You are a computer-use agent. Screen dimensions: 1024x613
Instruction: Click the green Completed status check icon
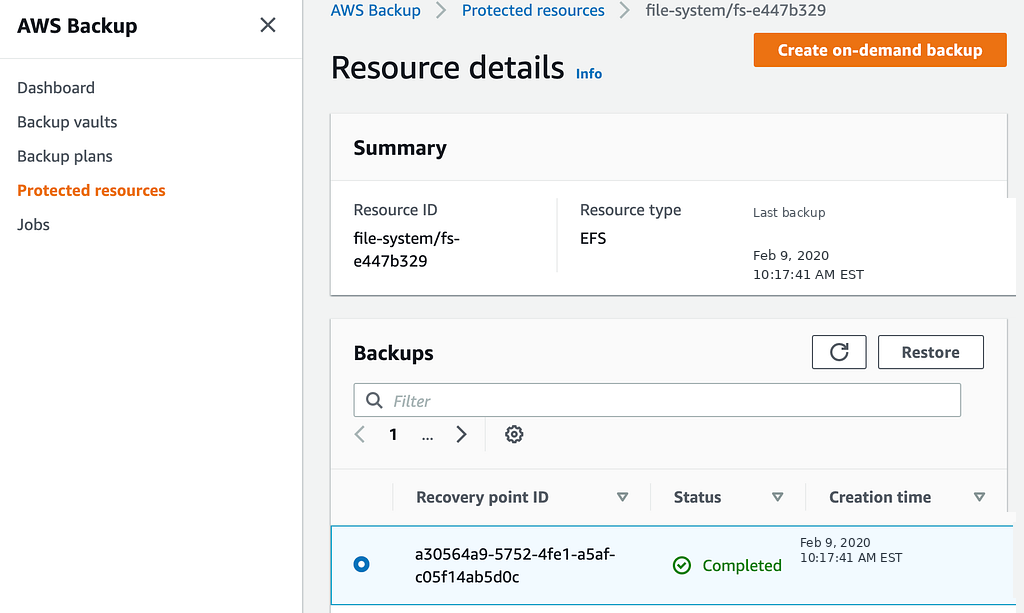(682, 565)
